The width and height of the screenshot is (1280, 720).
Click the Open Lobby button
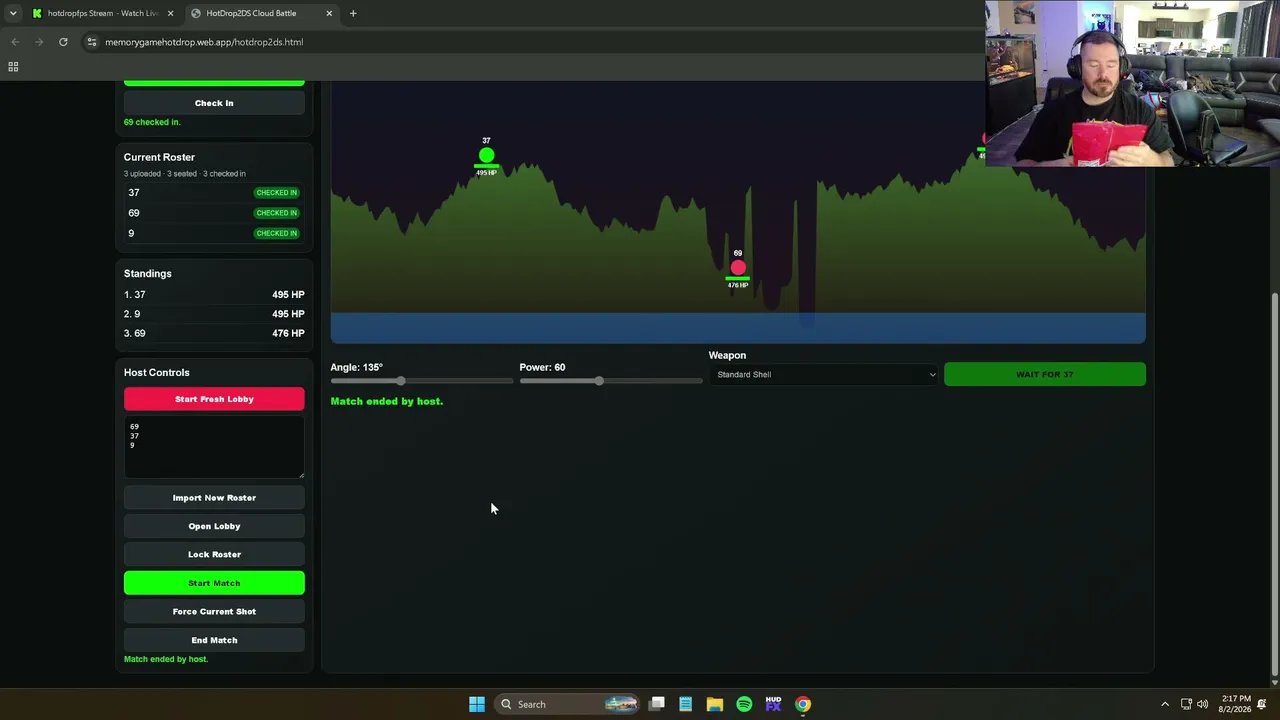(x=214, y=526)
